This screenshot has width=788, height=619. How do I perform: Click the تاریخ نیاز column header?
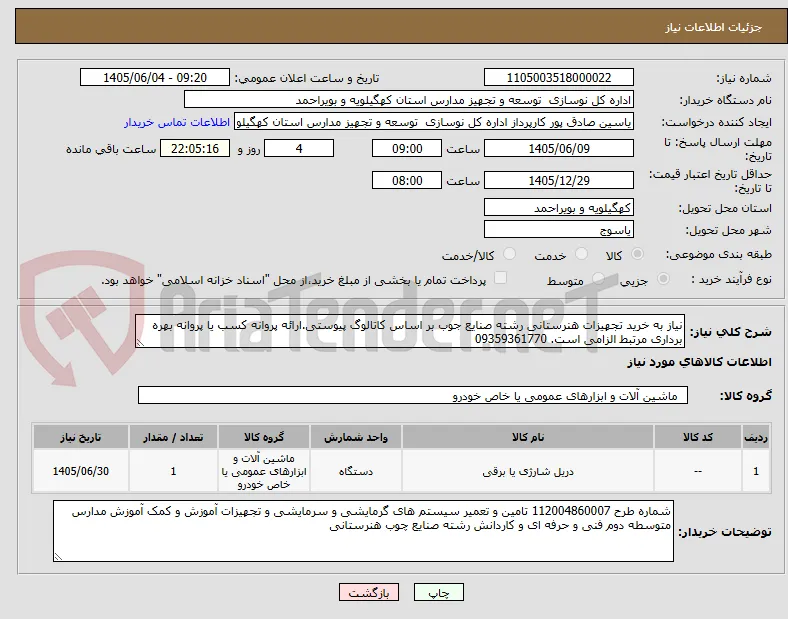pos(81,437)
